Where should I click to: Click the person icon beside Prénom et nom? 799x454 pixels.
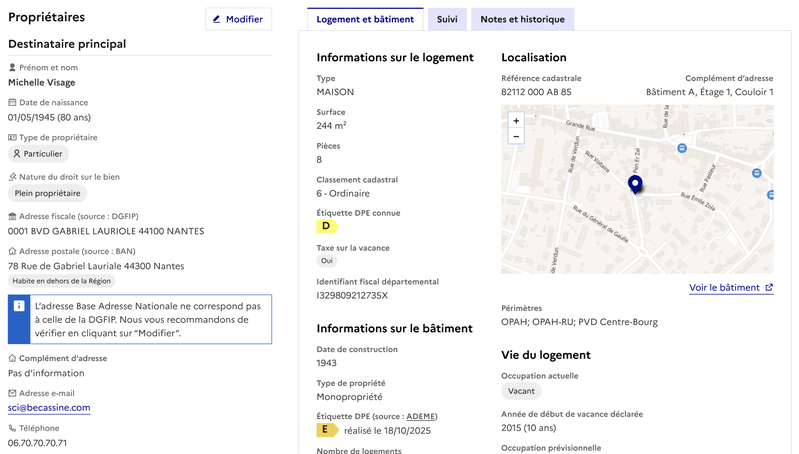[x=13, y=67]
